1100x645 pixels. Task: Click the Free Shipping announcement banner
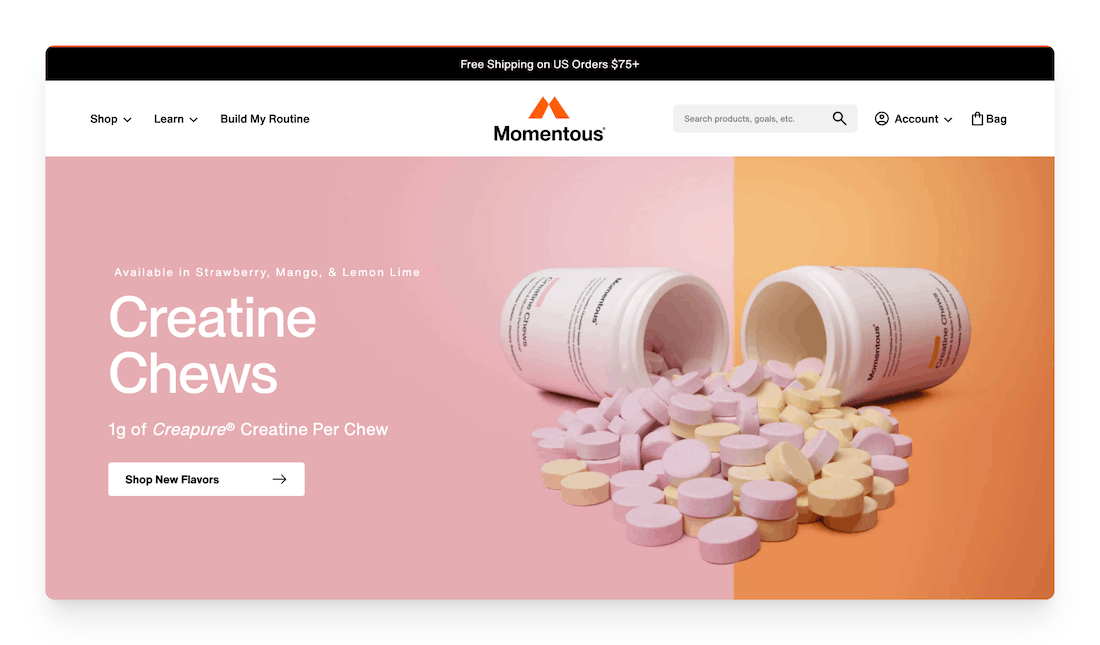click(550, 64)
